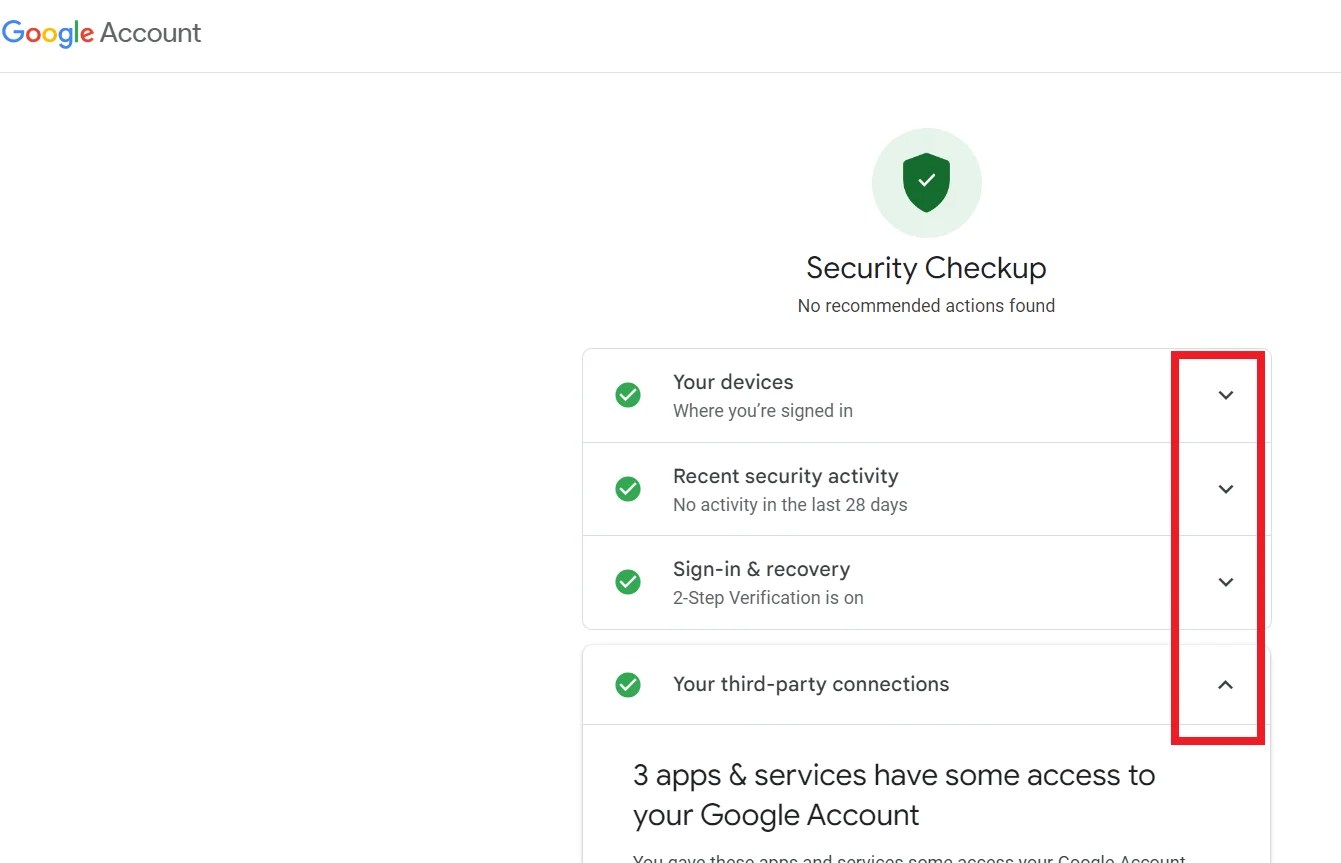
Task: Collapse Your third-party connections with up chevron
Action: [1225, 685]
